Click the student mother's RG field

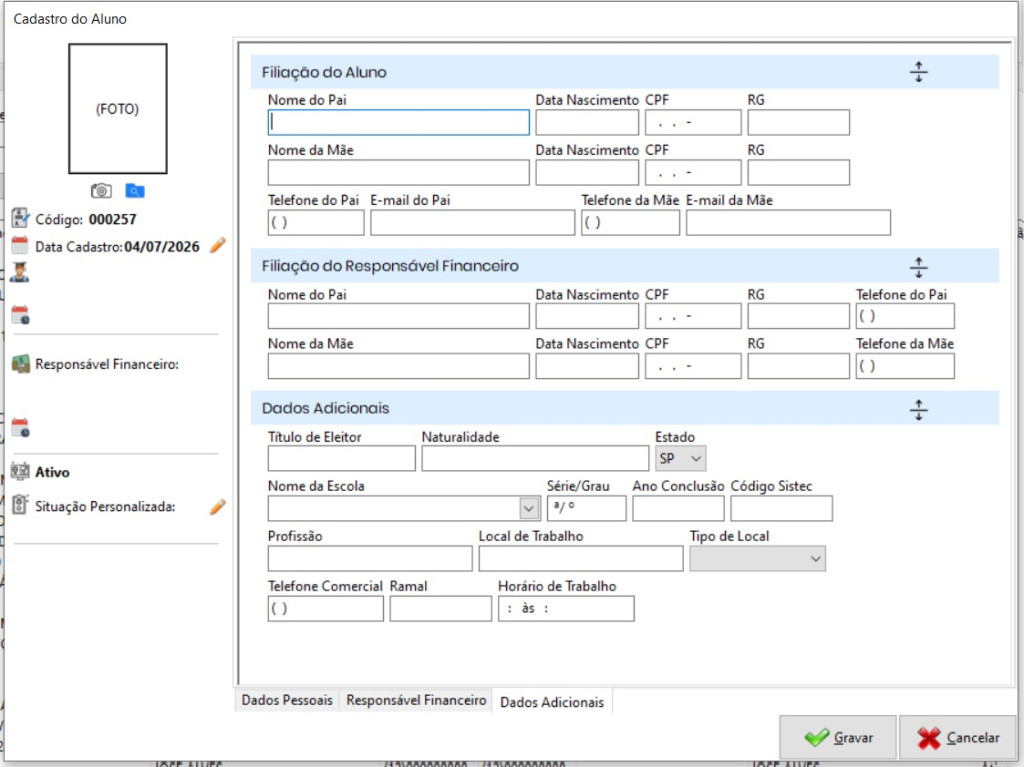pyautogui.click(x=798, y=172)
